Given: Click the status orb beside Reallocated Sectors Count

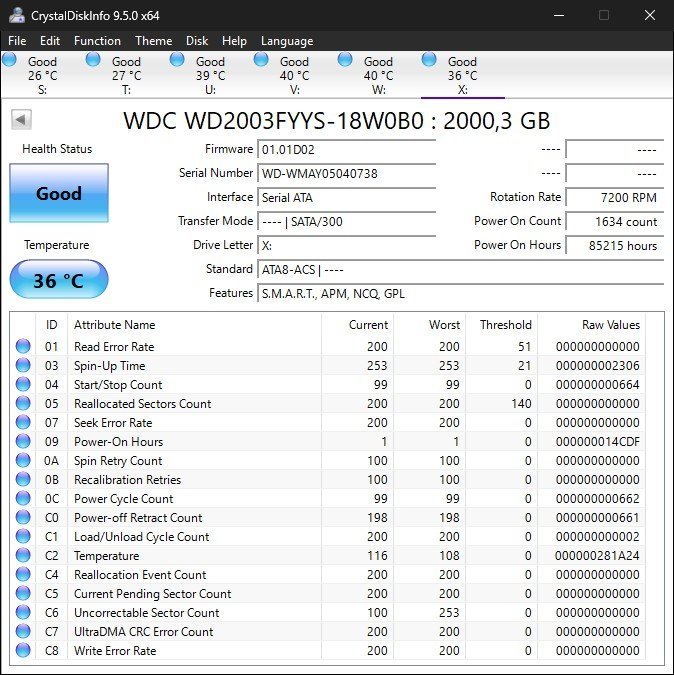Looking at the screenshot, I should point(23,404).
